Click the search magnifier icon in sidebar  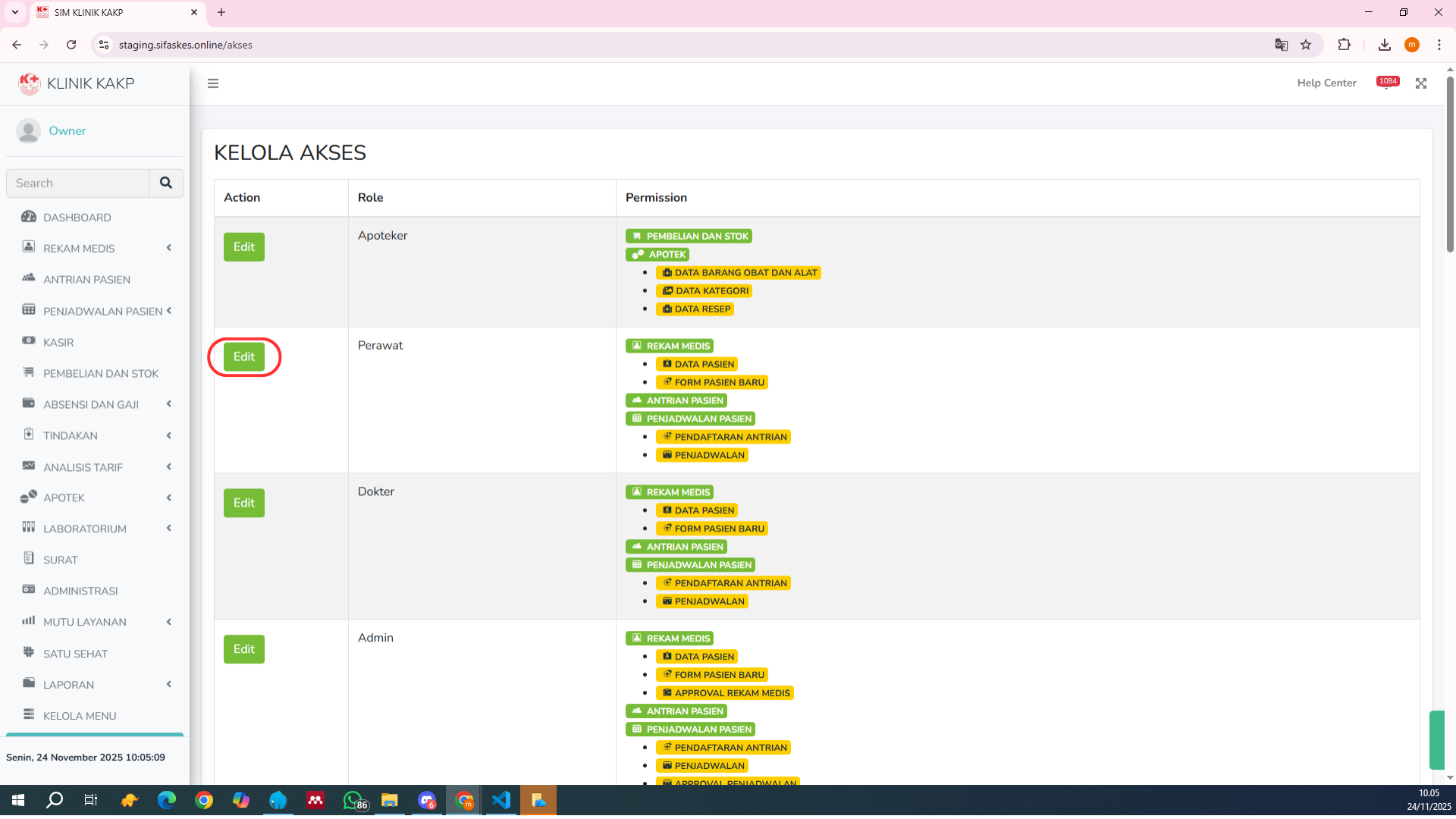tap(166, 183)
